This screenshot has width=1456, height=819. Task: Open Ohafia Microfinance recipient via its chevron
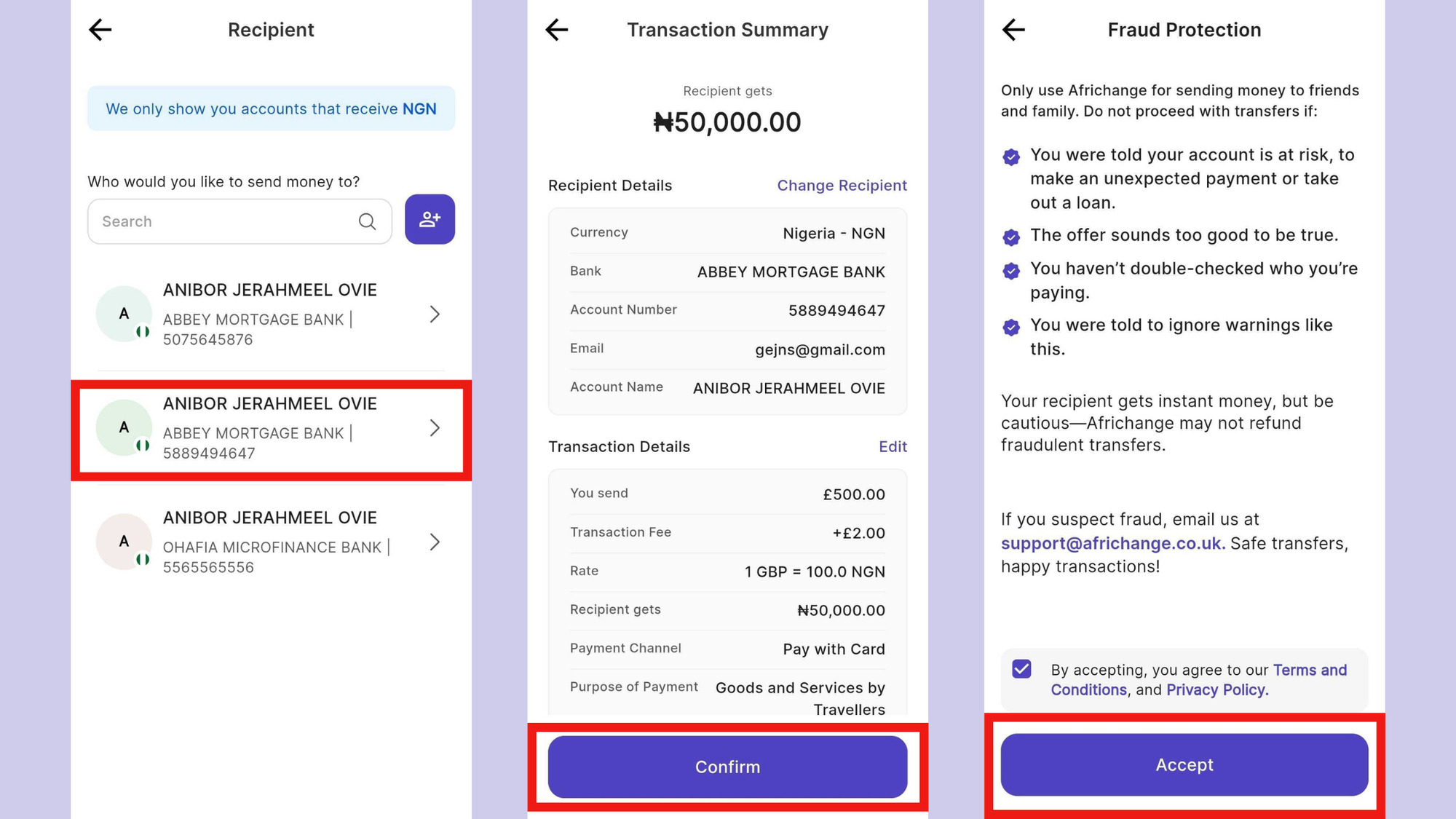tap(435, 542)
